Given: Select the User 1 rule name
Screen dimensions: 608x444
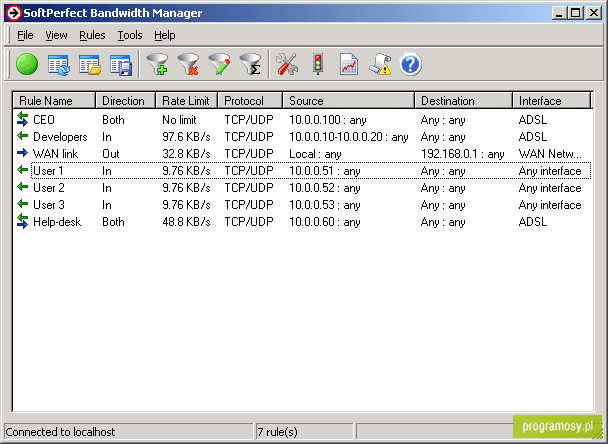Looking at the screenshot, I should [48, 171].
